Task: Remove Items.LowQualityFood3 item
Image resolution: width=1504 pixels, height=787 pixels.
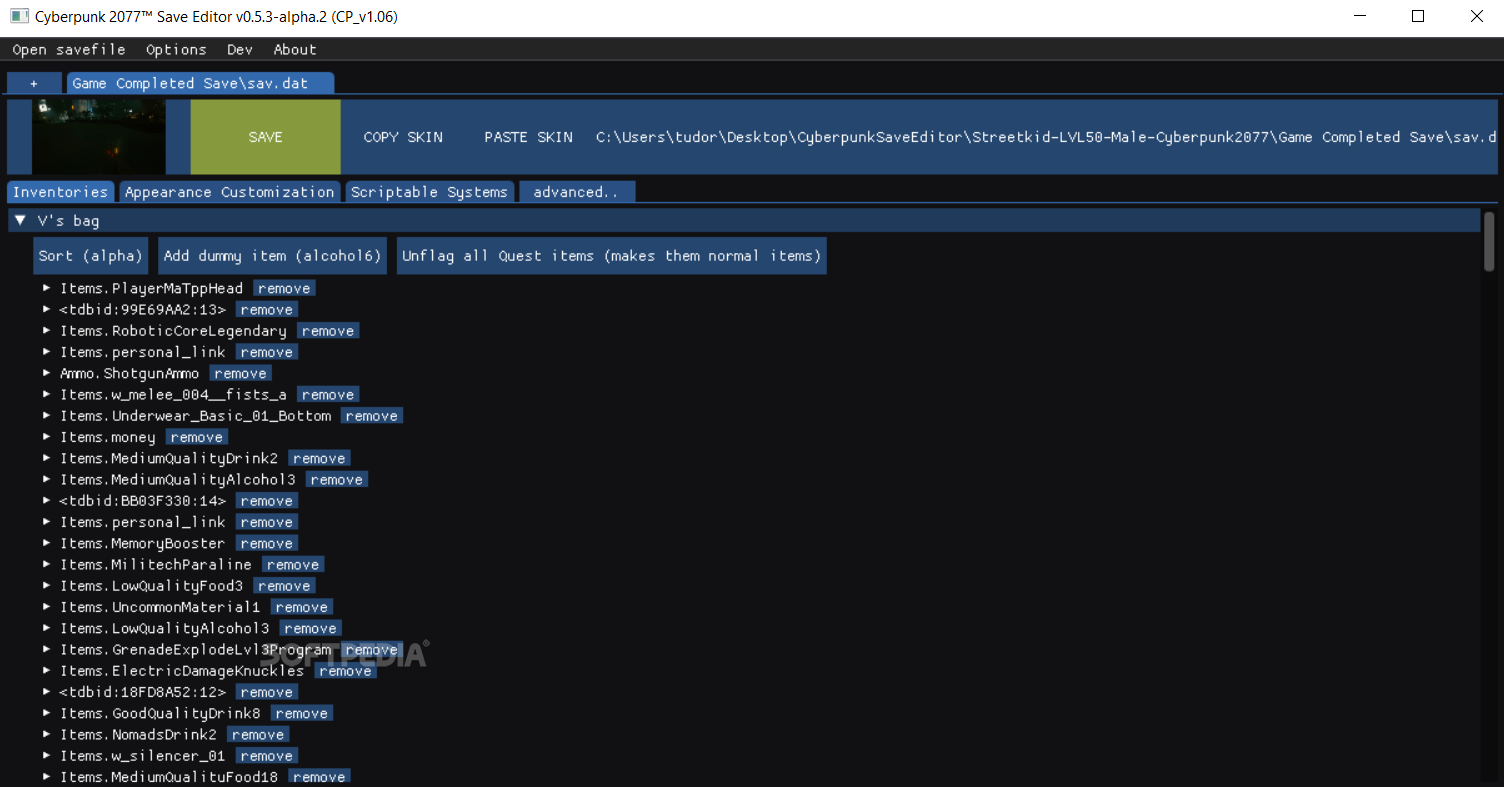Action: pos(284,585)
